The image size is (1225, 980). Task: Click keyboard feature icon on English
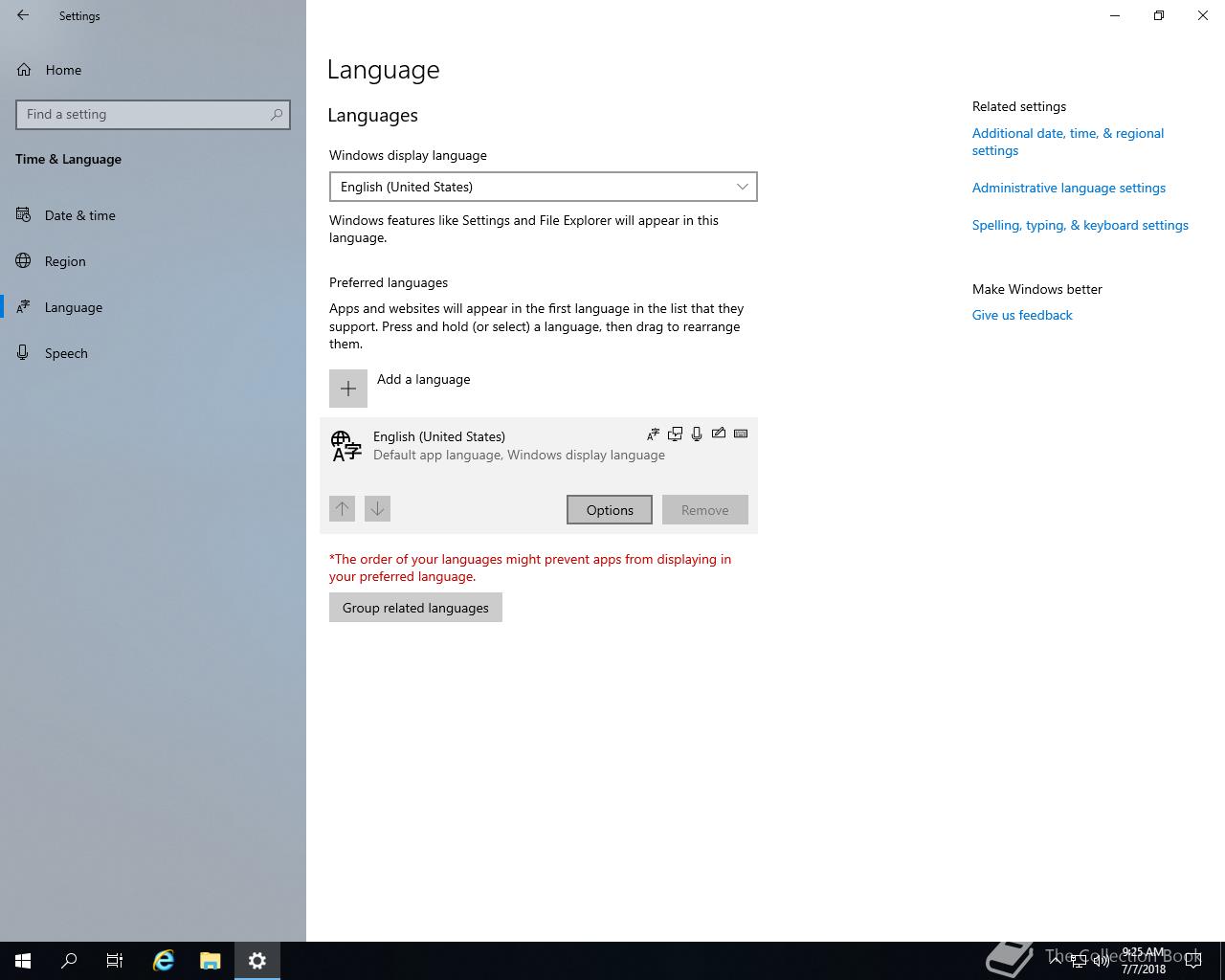[x=741, y=434]
